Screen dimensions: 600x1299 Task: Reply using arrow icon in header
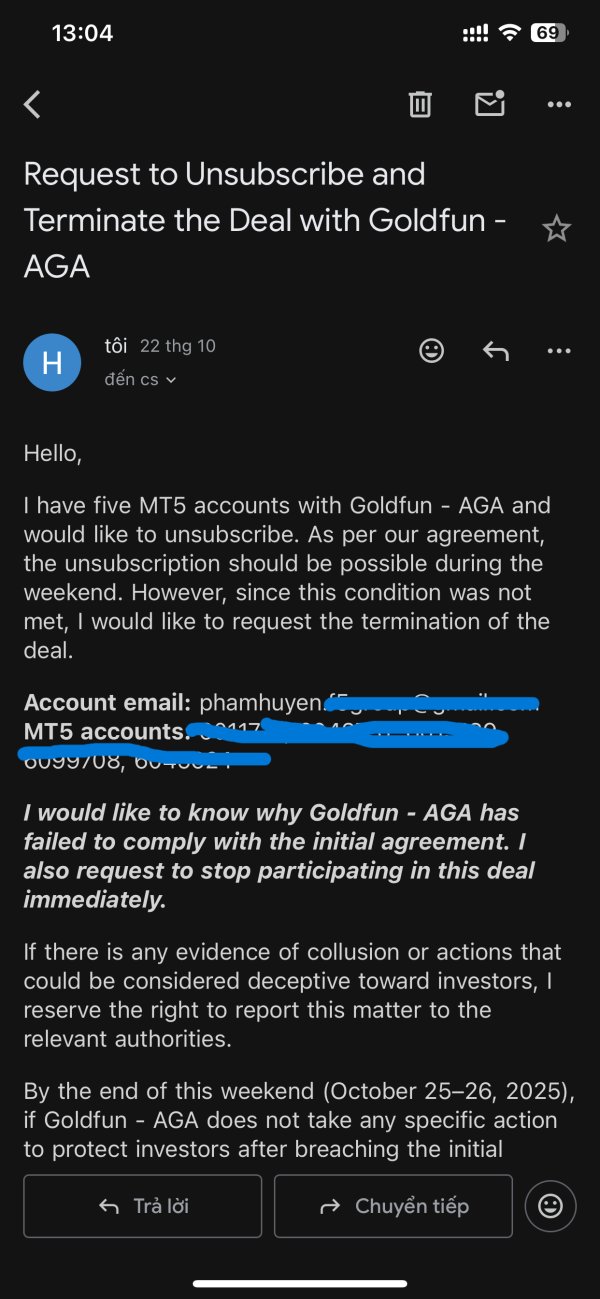coord(495,350)
